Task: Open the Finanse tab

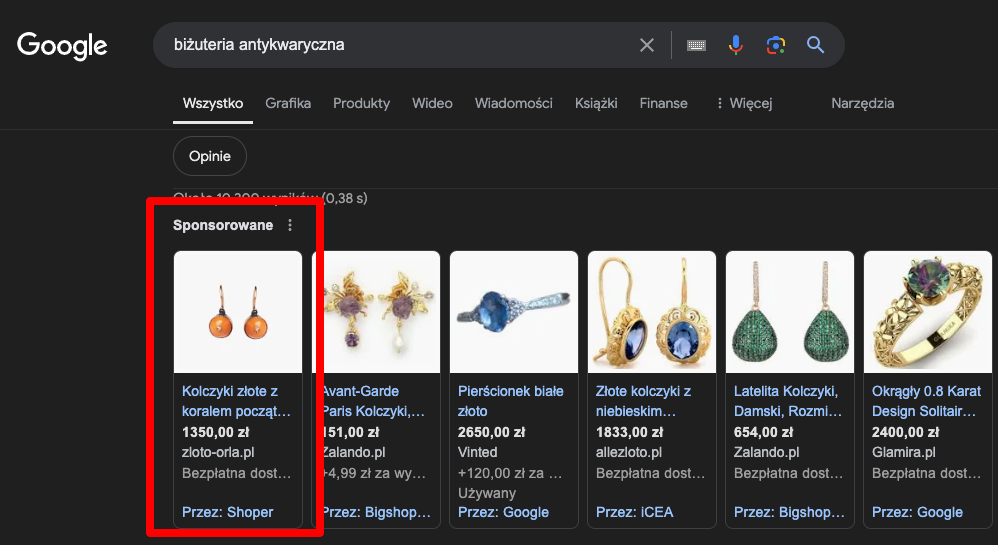Action: [663, 103]
